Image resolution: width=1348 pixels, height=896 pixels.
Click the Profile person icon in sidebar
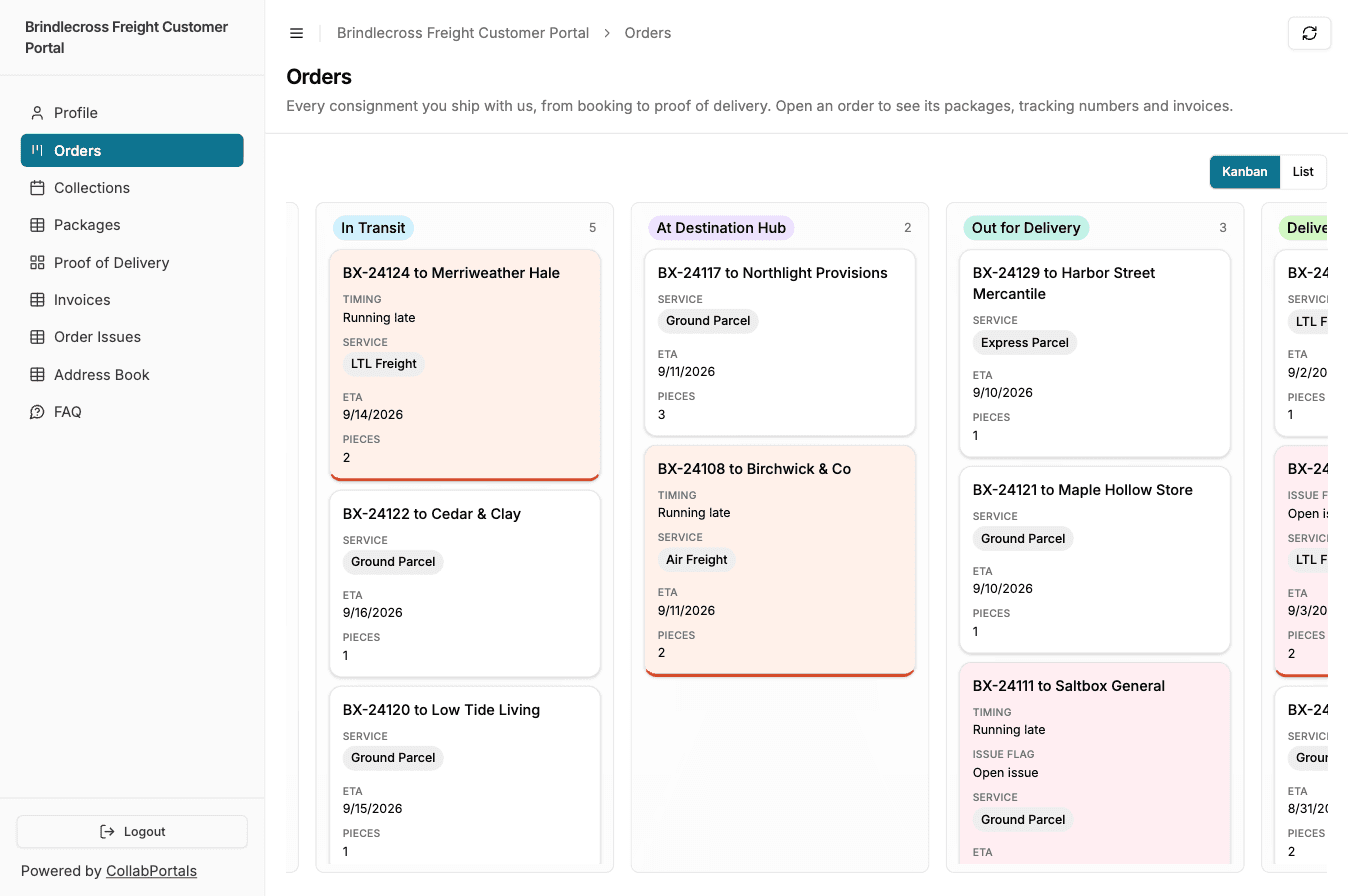[x=37, y=113]
